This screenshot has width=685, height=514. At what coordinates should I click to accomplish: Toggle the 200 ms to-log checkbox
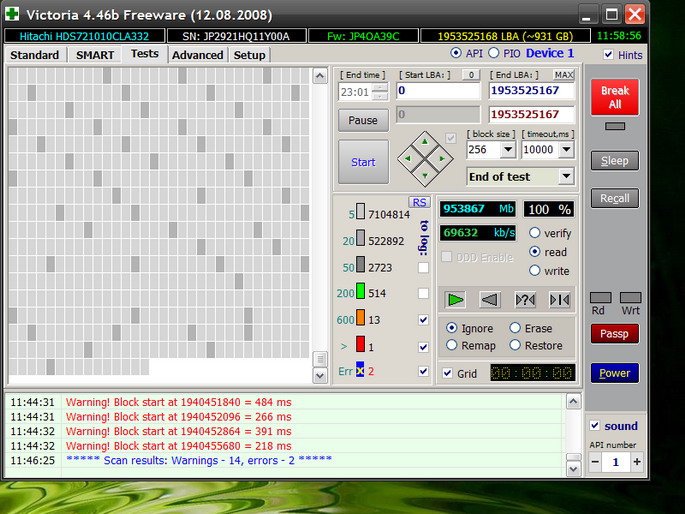click(x=423, y=293)
